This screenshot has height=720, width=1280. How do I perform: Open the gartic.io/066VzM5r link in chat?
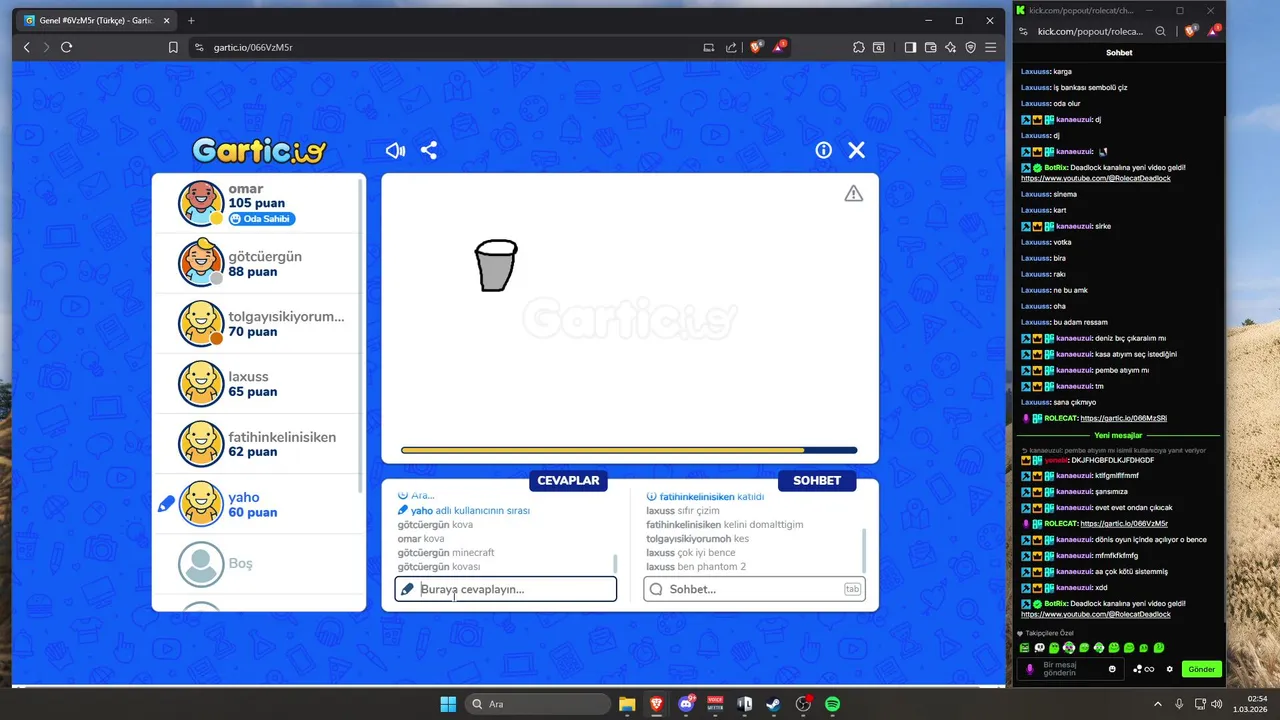coord(1124,523)
